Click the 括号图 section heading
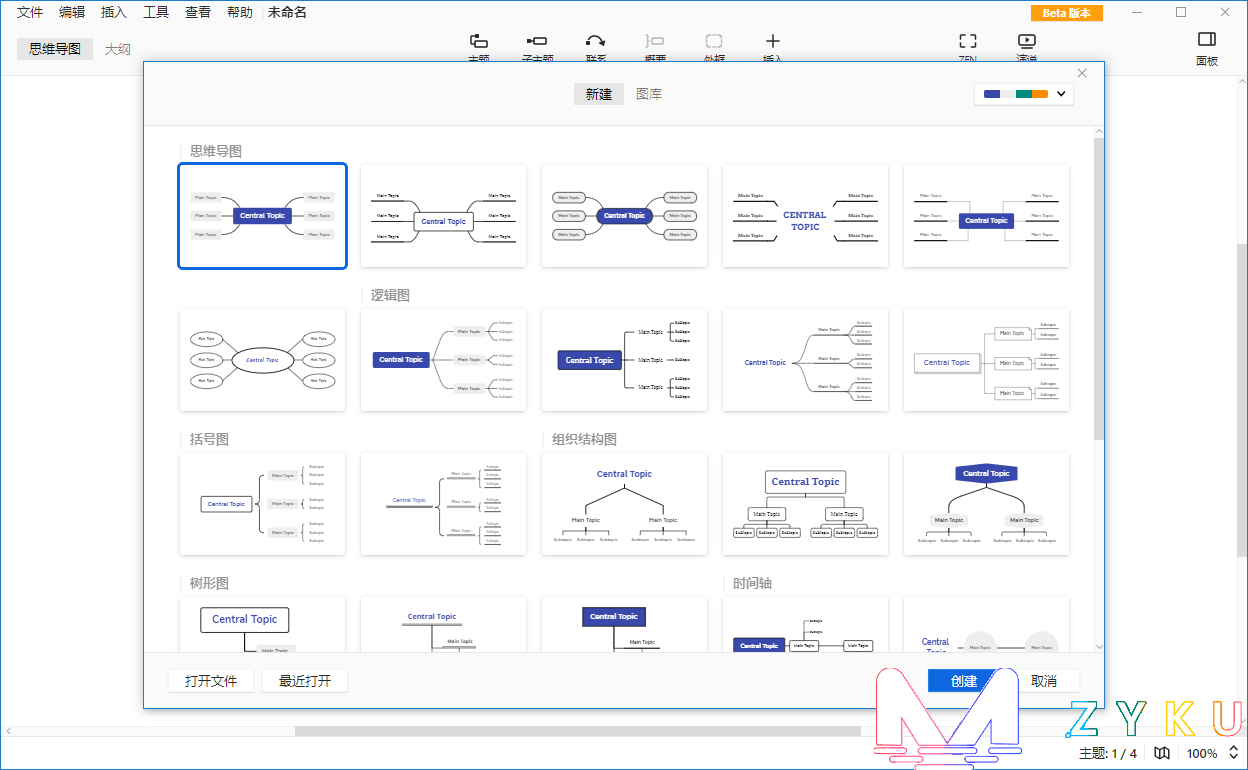This screenshot has height=770, width=1248. tap(209, 439)
